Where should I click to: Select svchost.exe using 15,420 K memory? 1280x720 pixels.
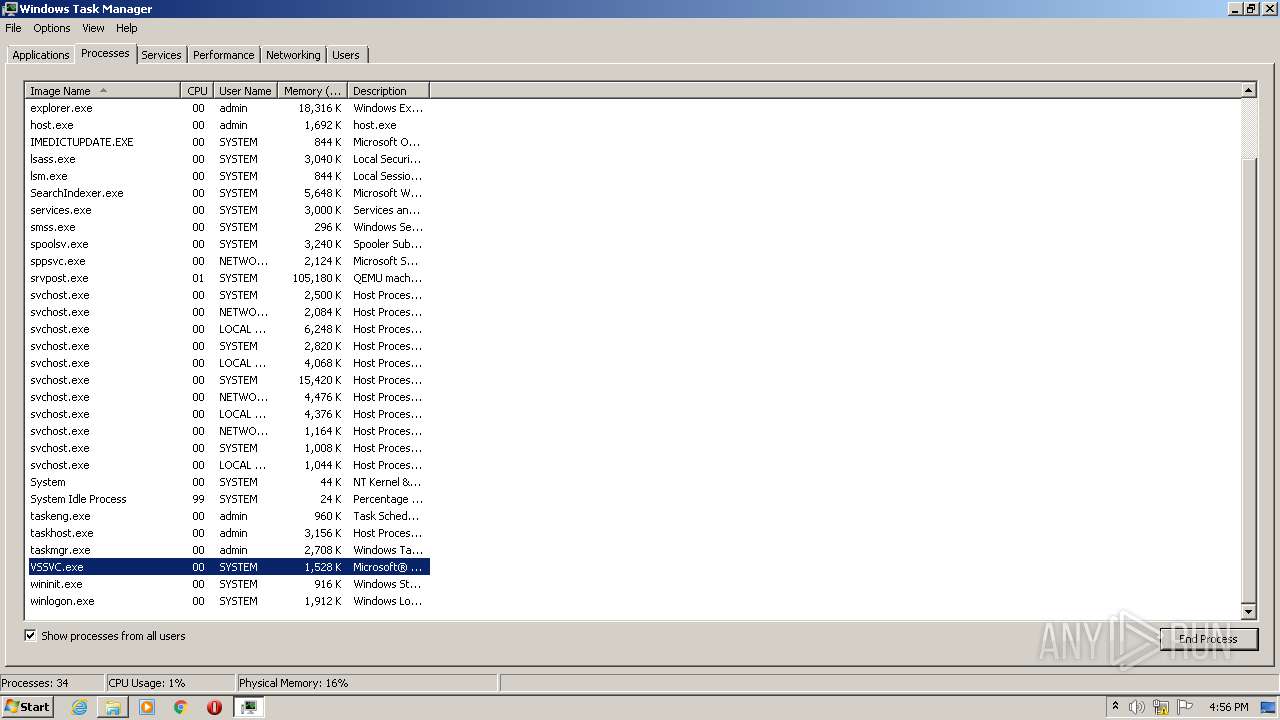tap(227, 380)
